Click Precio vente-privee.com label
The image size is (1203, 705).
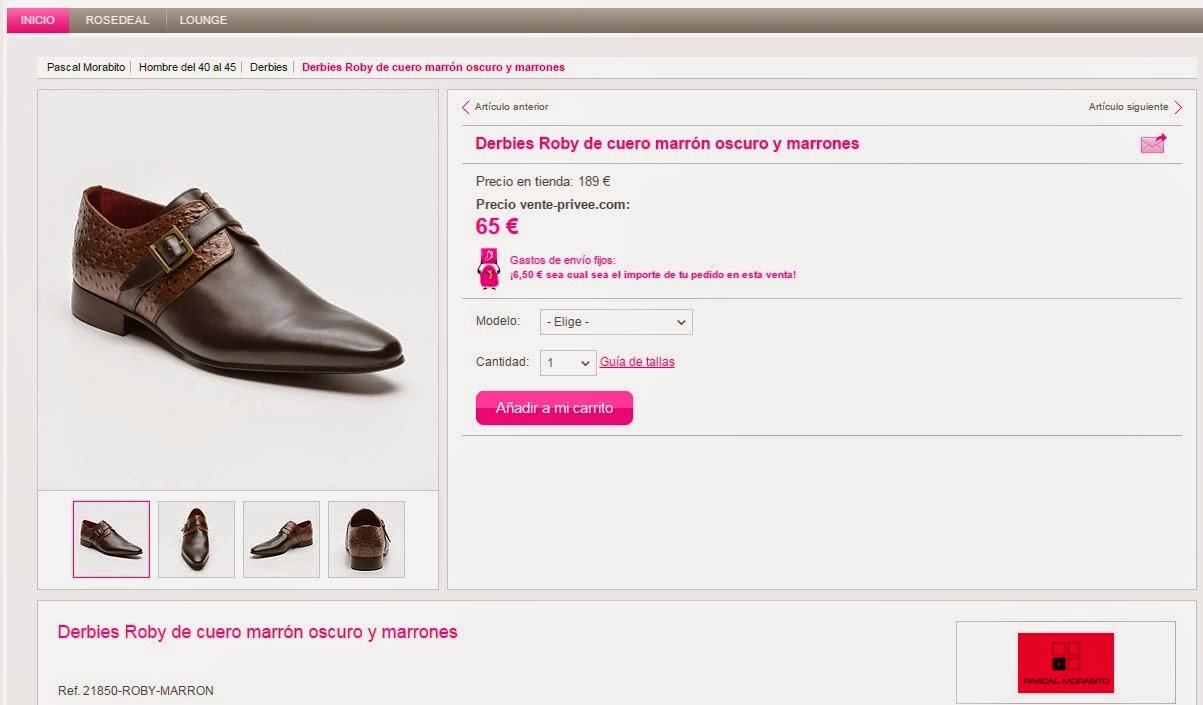(x=553, y=204)
